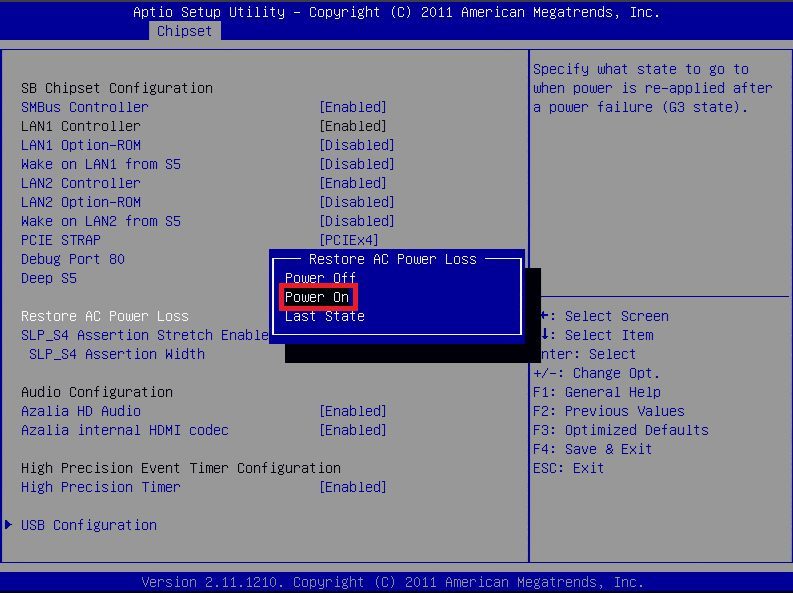
Task: Change LAN1 Option-ROM [Disabled] value
Action: click(x=357, y=146)
